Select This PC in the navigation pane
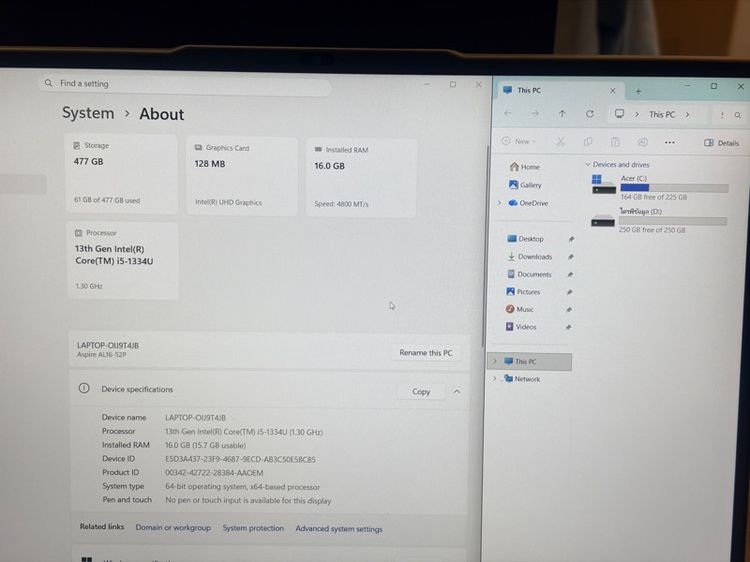The image size is (750, 562). pos(530,362)
